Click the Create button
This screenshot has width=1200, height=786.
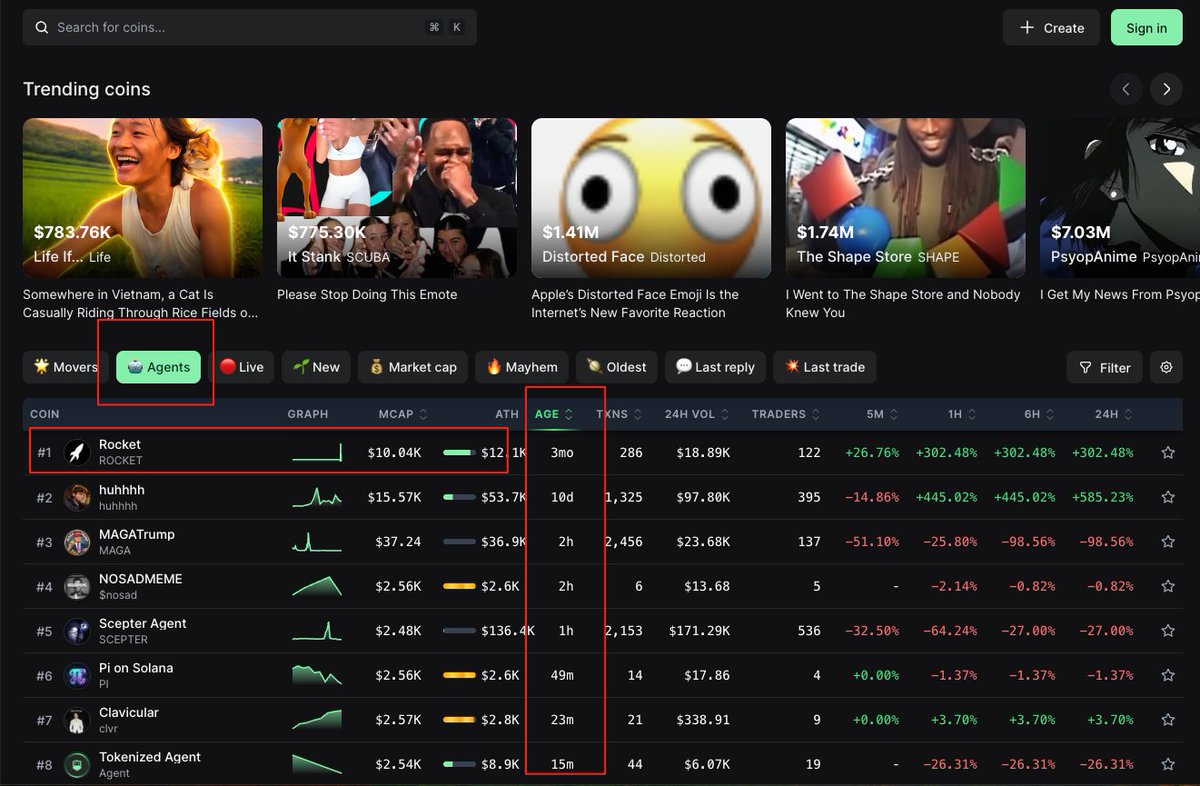[x=1051, y=28]
